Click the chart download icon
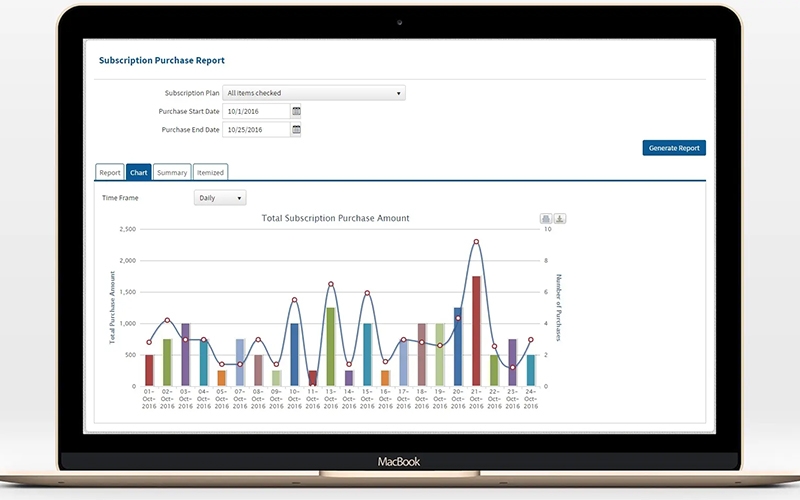This screenshot has height=500, width=800. pos(560,219)
